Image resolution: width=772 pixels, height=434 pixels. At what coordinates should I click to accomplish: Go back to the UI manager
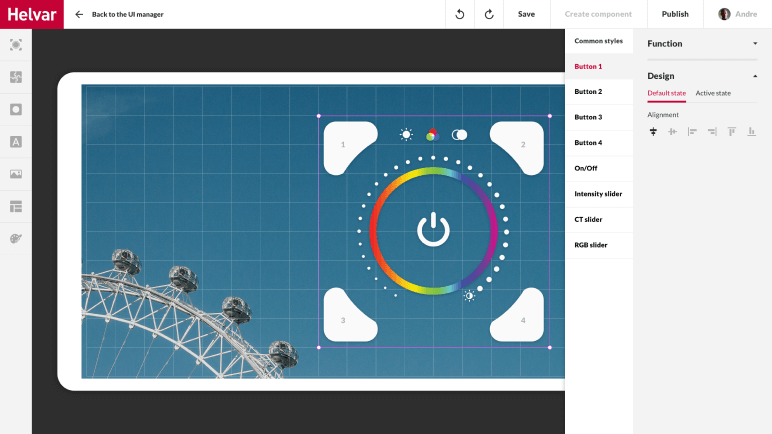[x=128, y=14]
